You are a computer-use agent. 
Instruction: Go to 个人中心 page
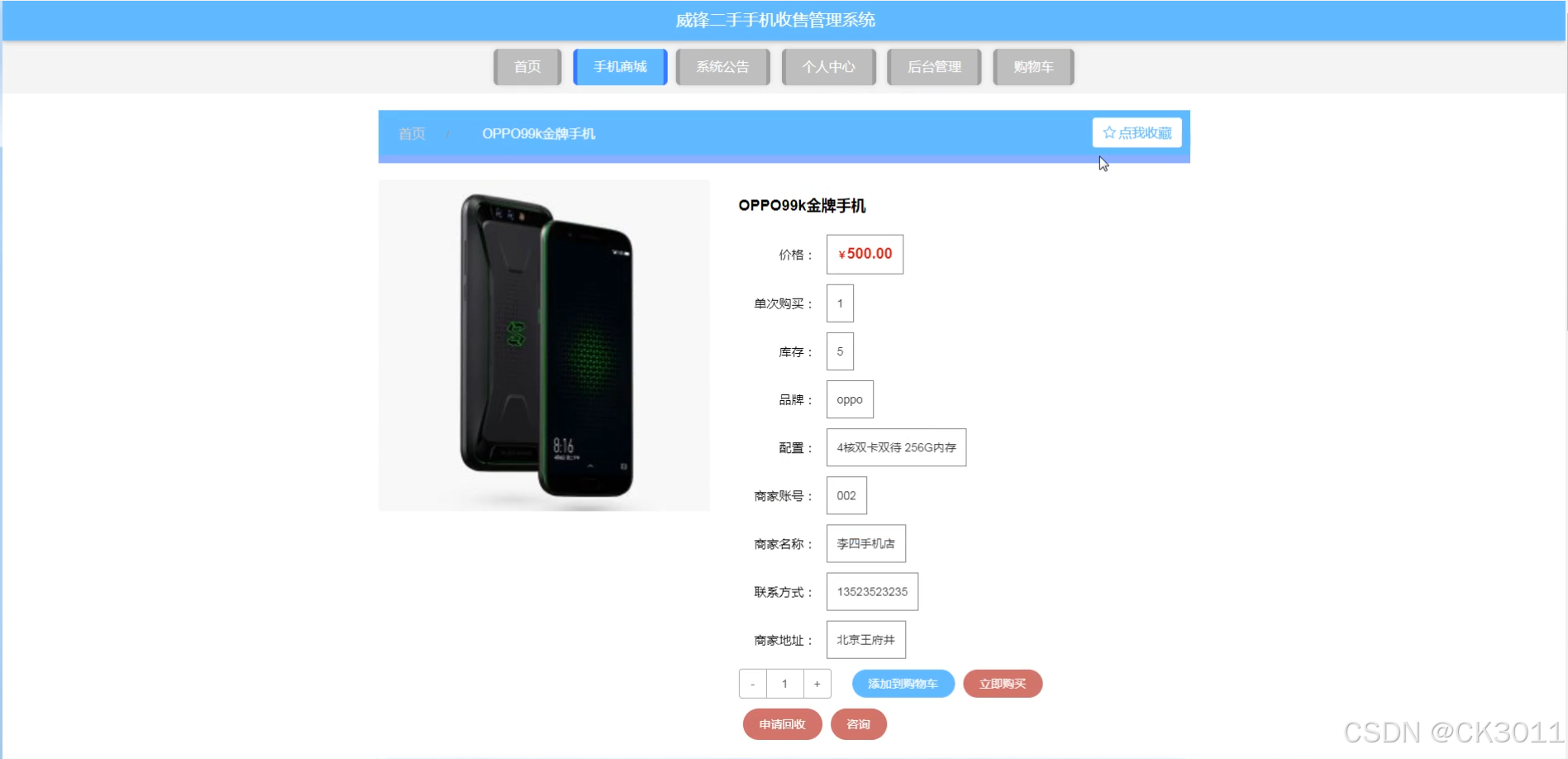point(828,67)
